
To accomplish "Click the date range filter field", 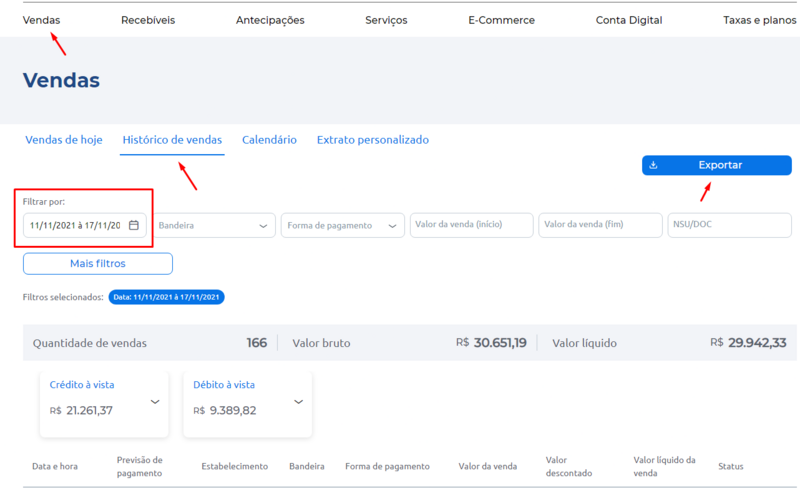I will pos(85,225).
